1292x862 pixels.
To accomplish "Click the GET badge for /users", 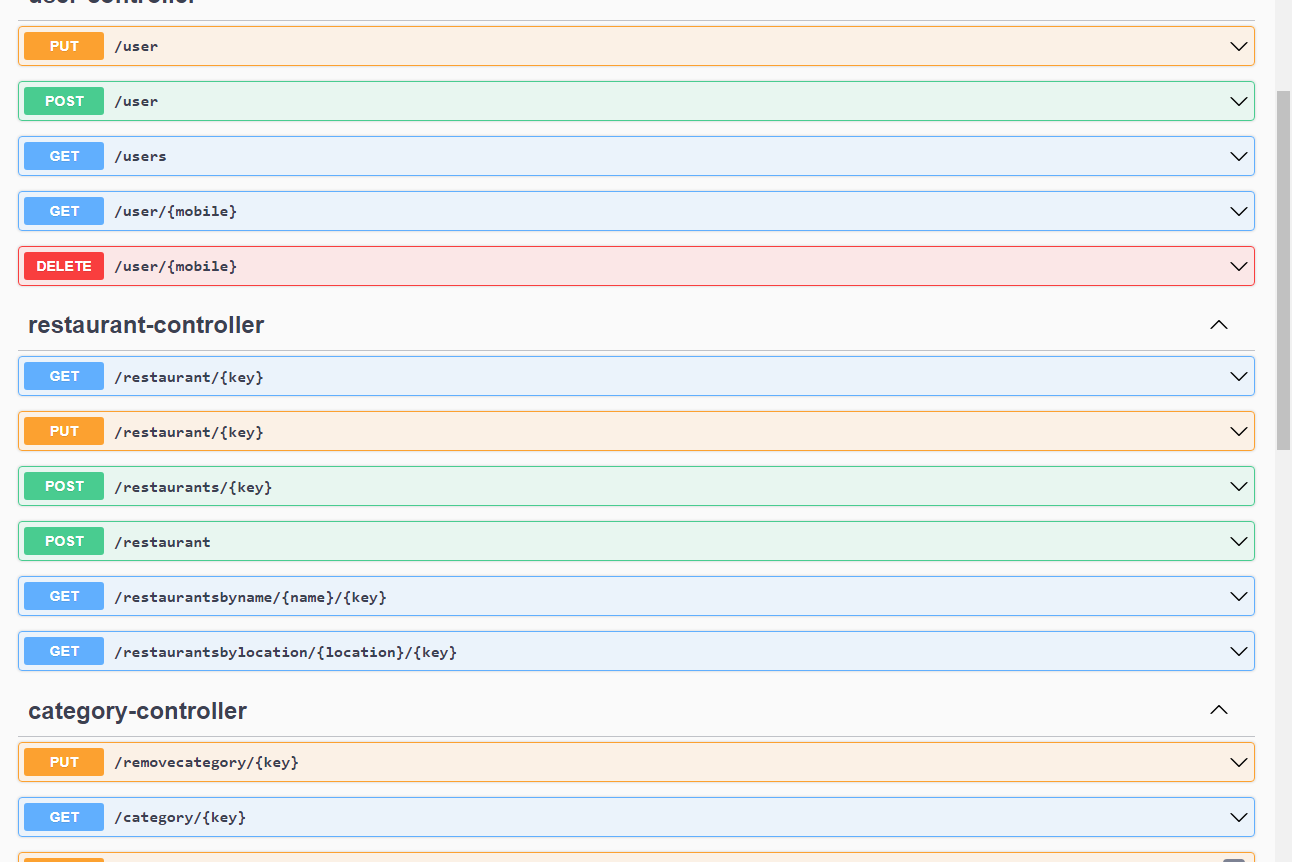I will (x=64, y=156).
